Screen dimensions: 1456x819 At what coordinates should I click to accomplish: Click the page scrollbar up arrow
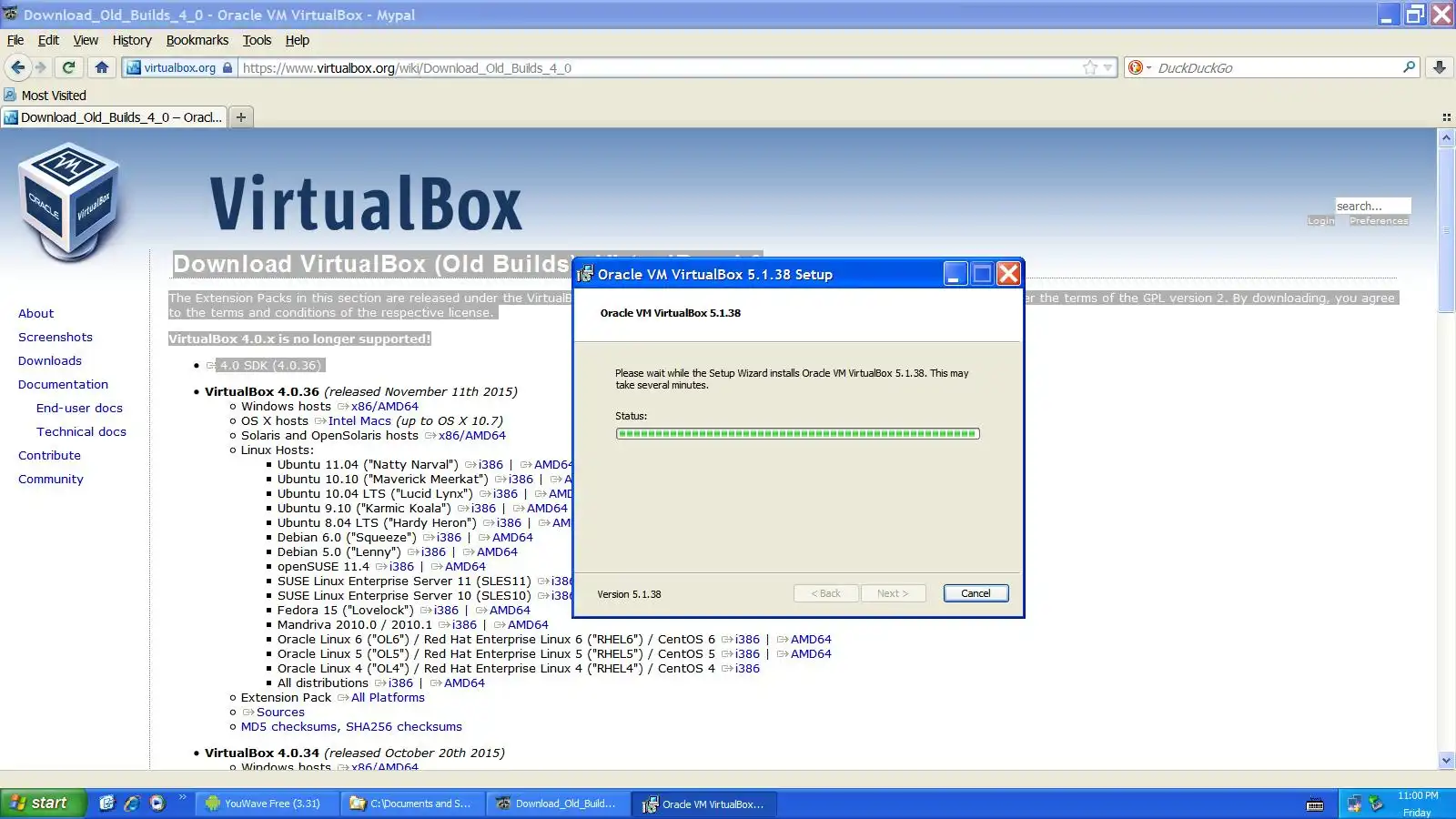pos(1446,138)
